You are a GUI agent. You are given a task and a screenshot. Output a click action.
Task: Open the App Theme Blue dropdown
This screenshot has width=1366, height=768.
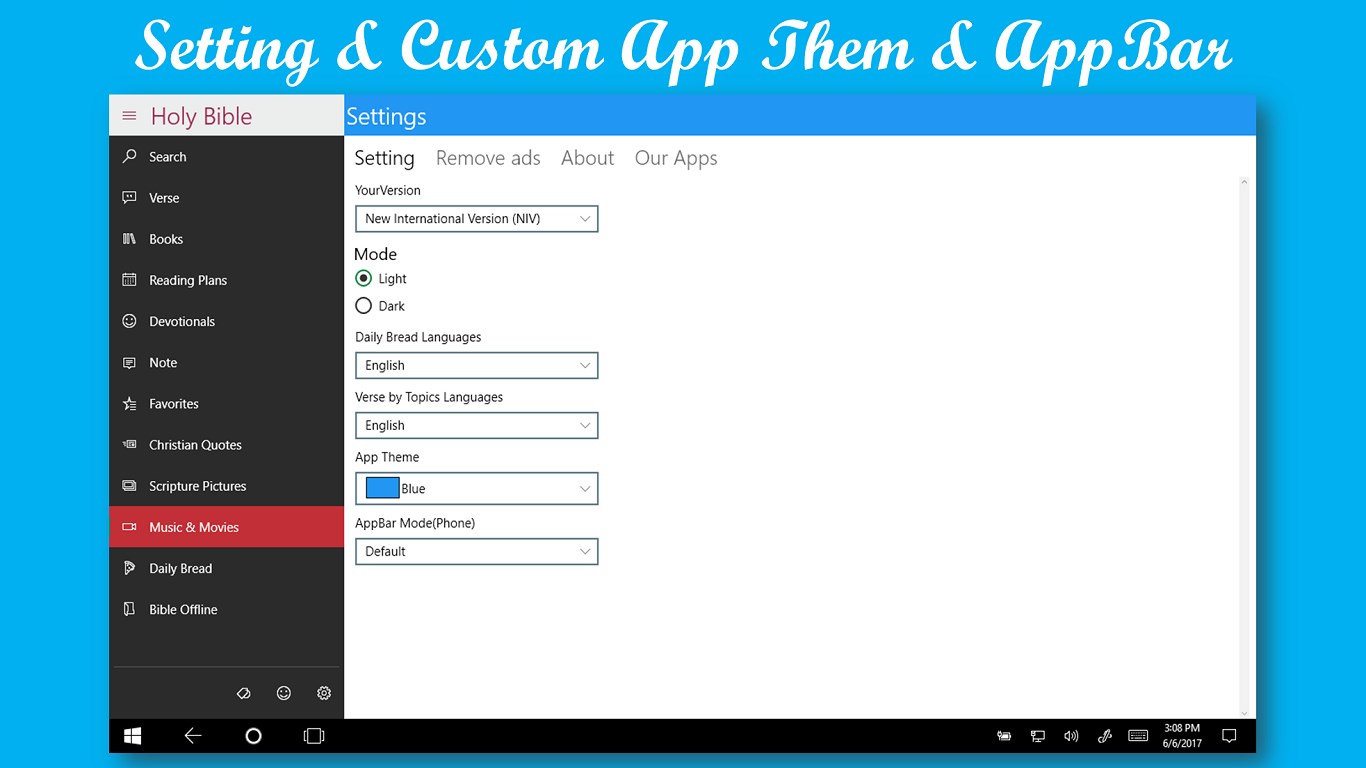[x=477, y=488]
